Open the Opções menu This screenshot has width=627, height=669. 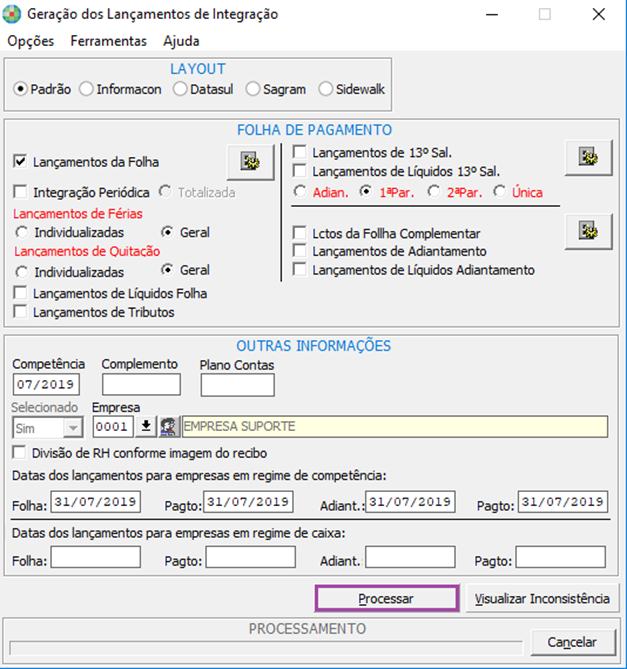coord(31,41)
